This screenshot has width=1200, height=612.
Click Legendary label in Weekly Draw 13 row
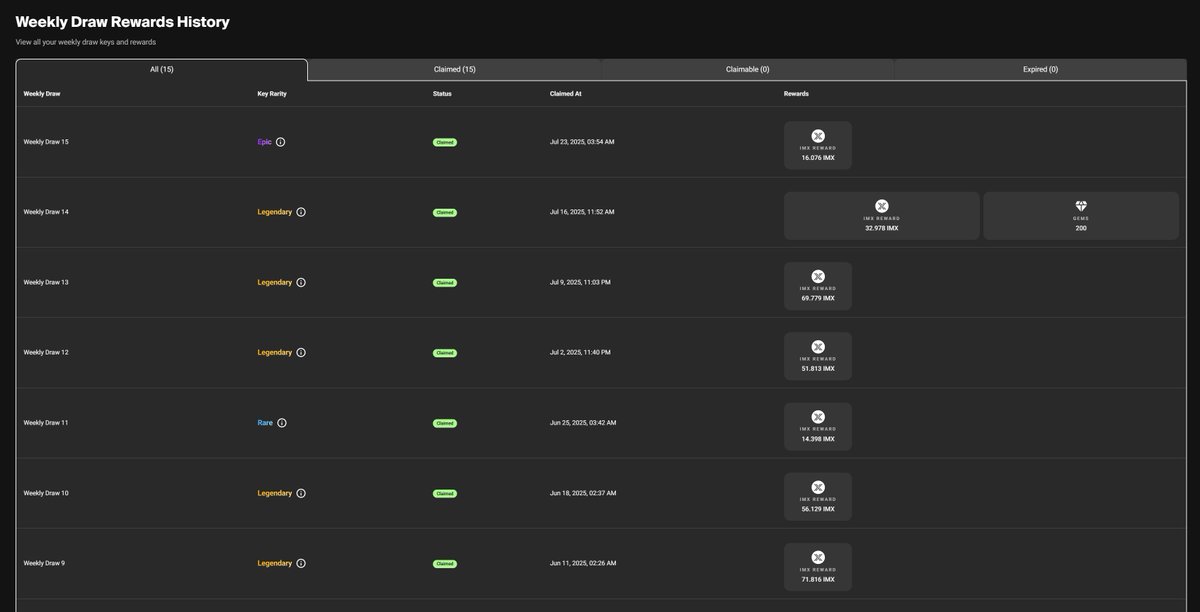click(x=275, y=282)
